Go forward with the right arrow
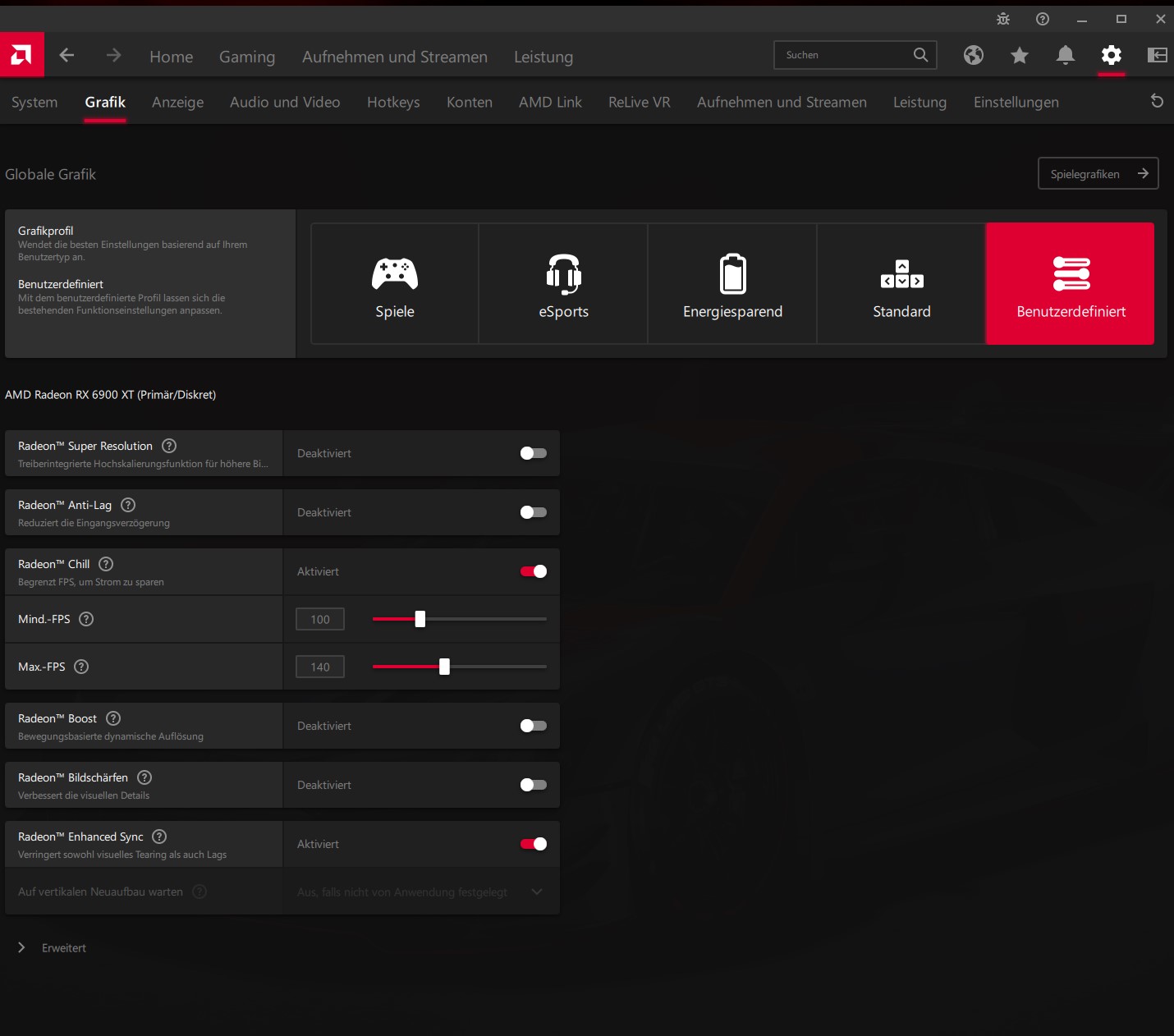The image size is (1174, 1036). [114, 55]
